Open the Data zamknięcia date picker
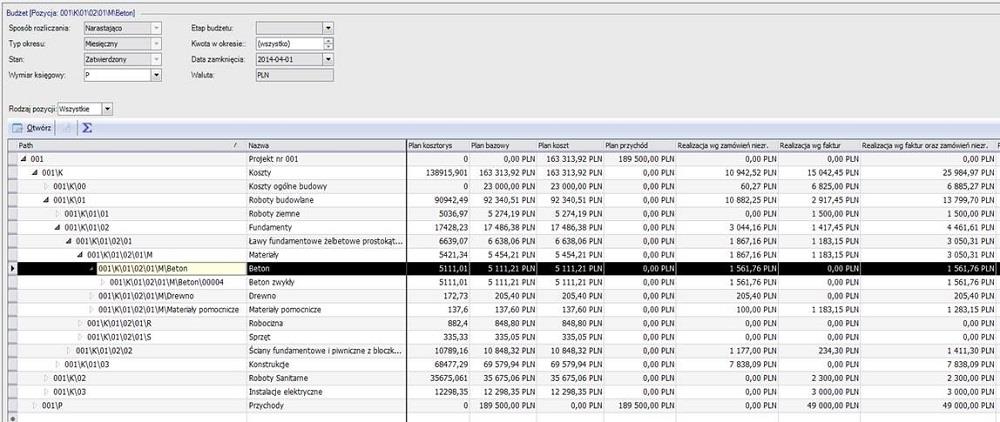This screenshot has width=1000, height=422. 328,59
